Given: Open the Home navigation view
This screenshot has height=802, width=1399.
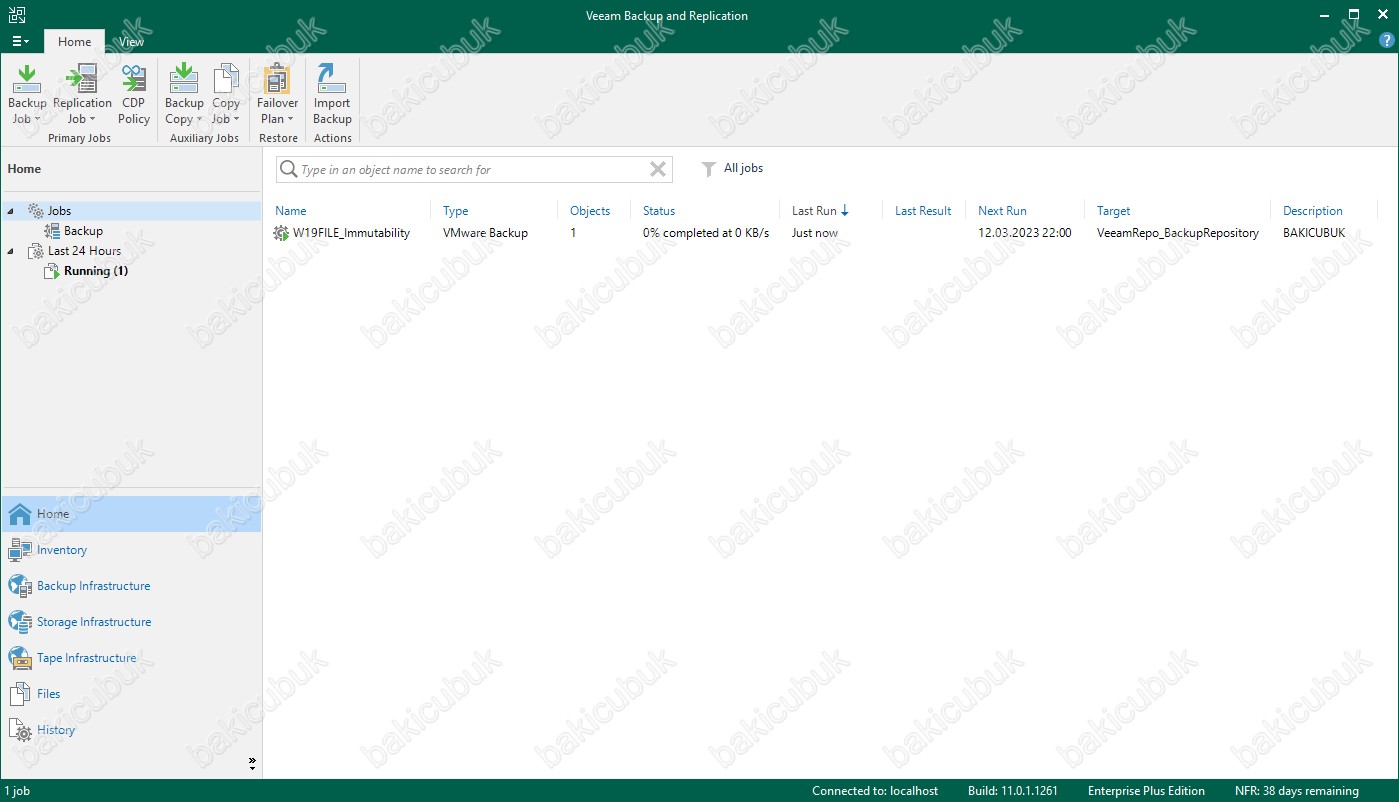Looking at the screenshot, I should [x=131, y=514].
